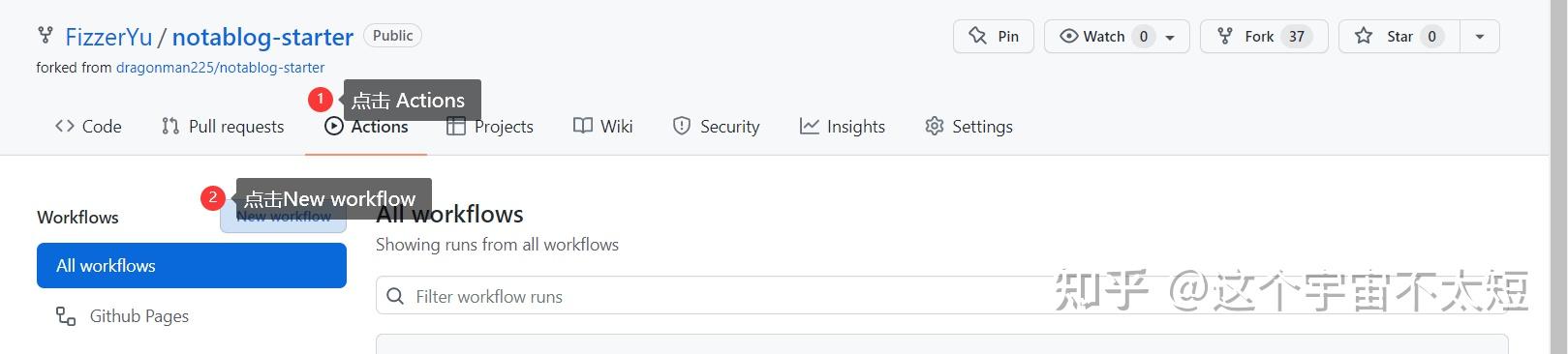Click the New workflow button
Viewport: 1568px width, 354px height.
coord(283,217)
